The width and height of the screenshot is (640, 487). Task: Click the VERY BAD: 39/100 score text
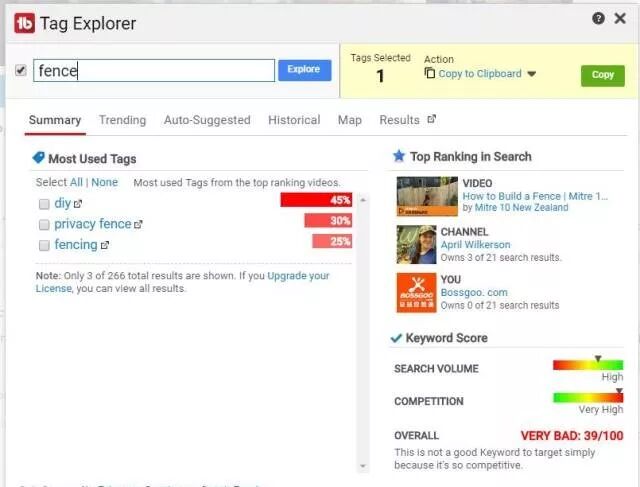pos(572,436)
